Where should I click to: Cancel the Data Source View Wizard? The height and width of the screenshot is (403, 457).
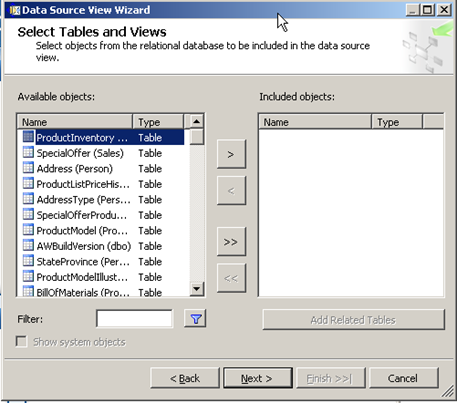403,378
